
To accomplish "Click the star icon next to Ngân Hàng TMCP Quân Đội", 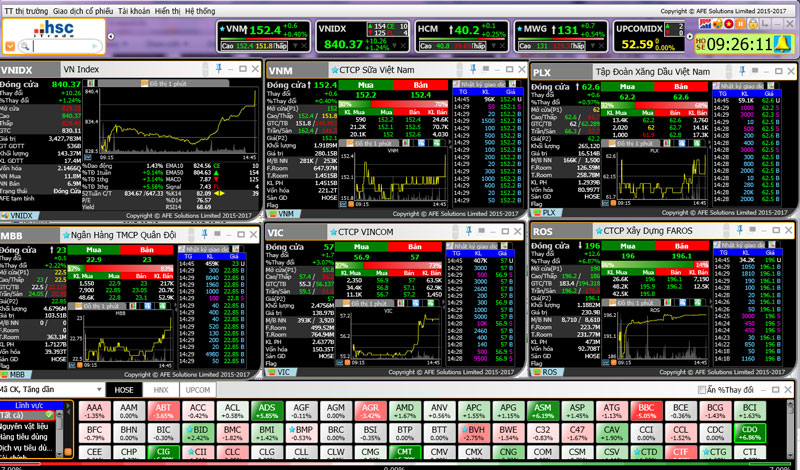I will coord(66,235).
